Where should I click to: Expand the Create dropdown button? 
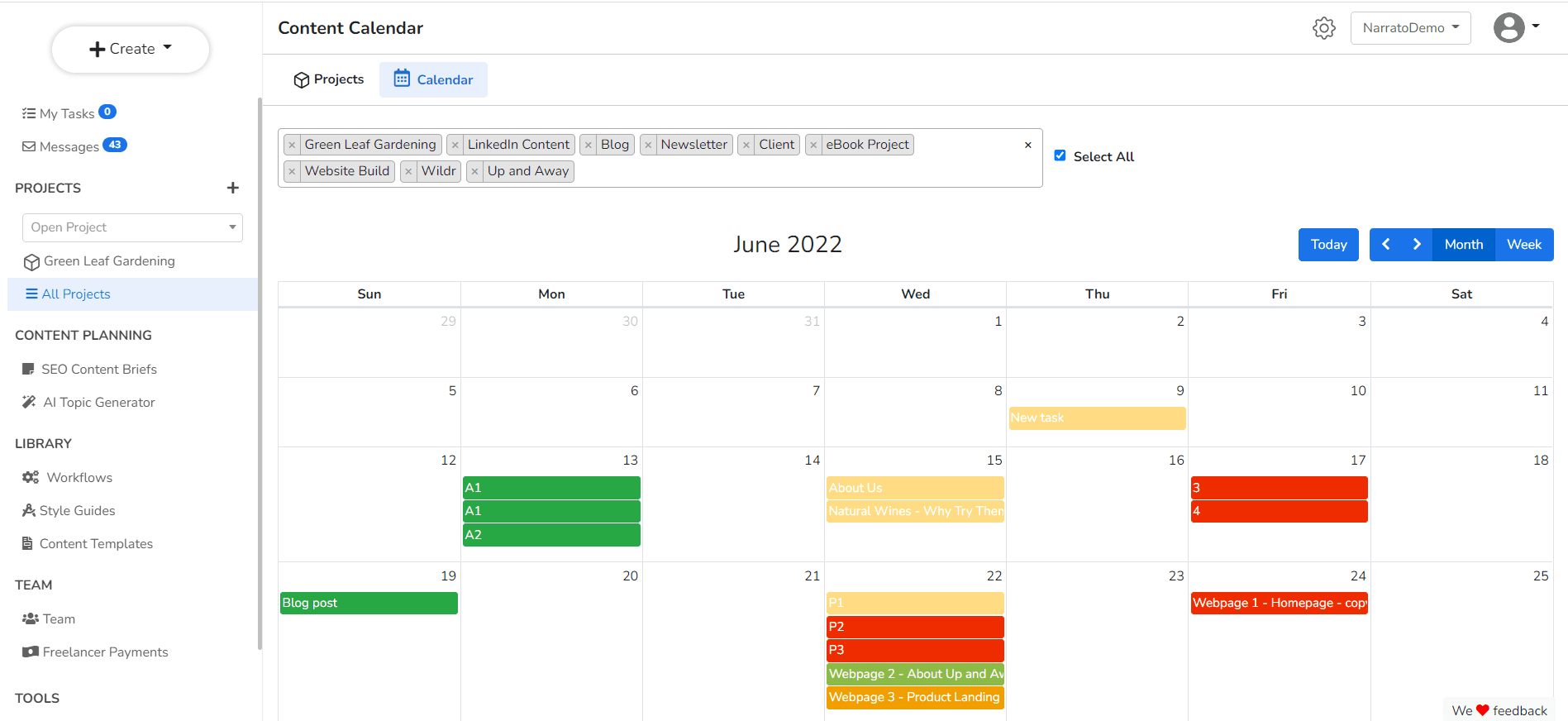click(131, 49)
